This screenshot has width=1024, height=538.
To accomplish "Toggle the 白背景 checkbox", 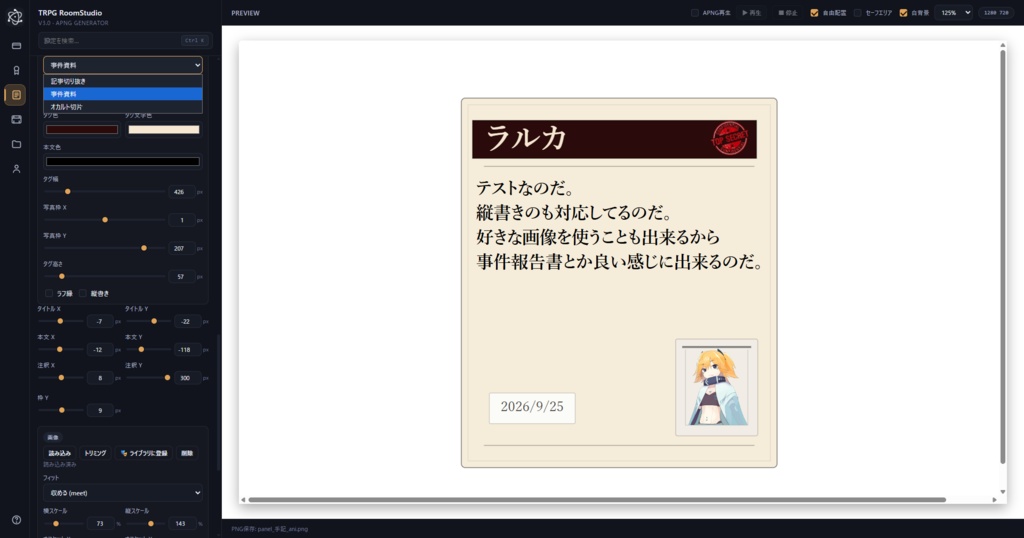I will pos(904,13).
